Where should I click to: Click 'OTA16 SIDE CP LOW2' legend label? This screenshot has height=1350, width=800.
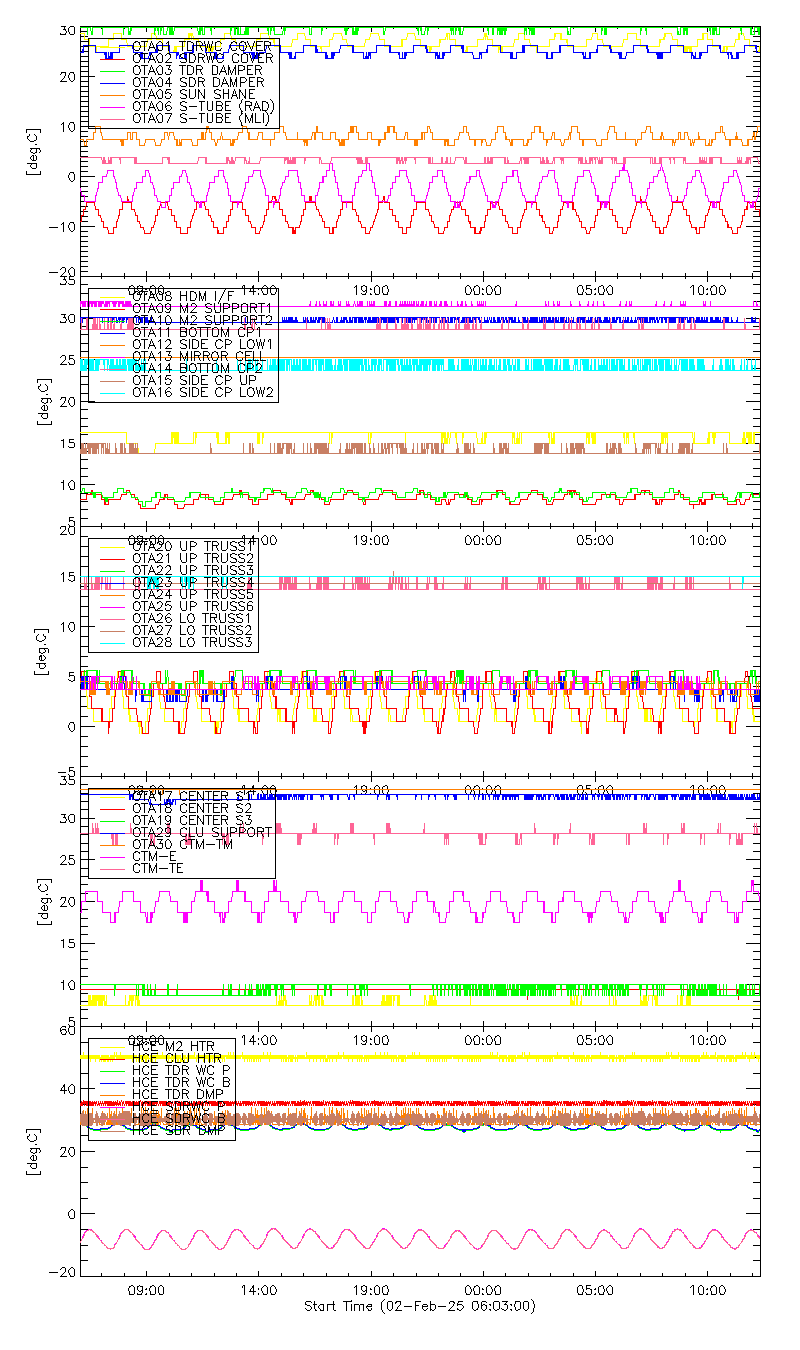tap(203, 391)
